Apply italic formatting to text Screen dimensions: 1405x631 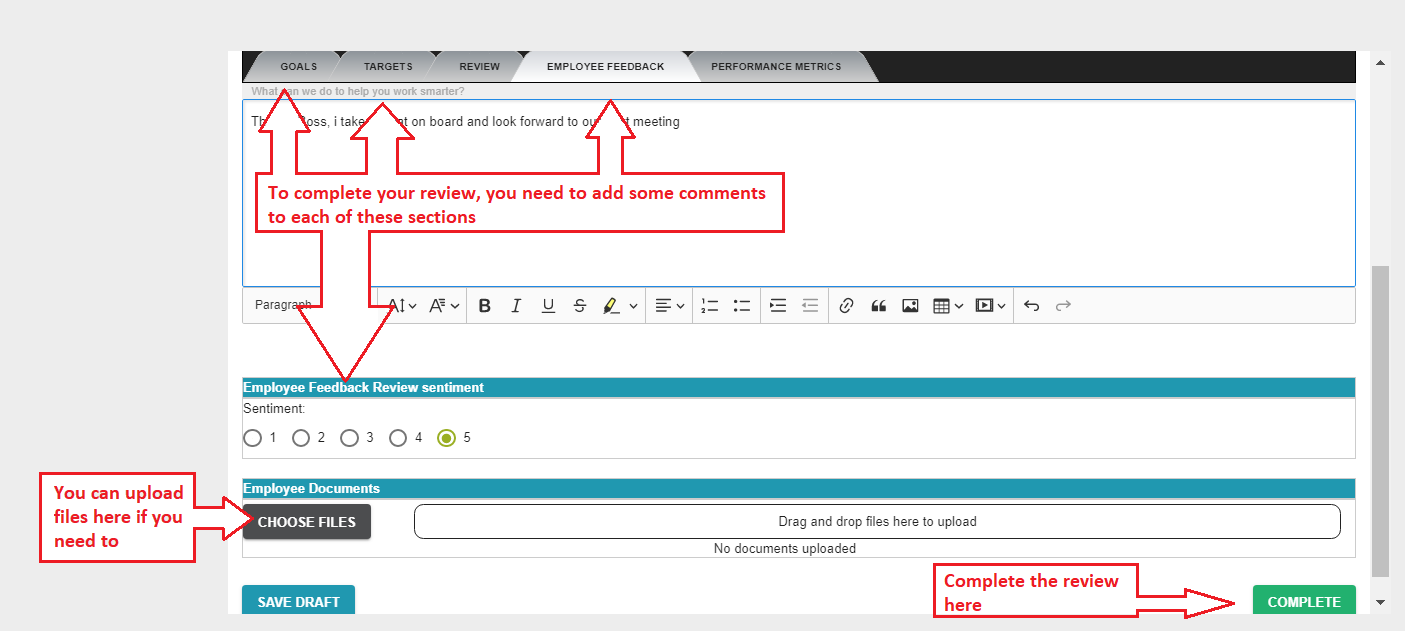(x=516, y=306)
